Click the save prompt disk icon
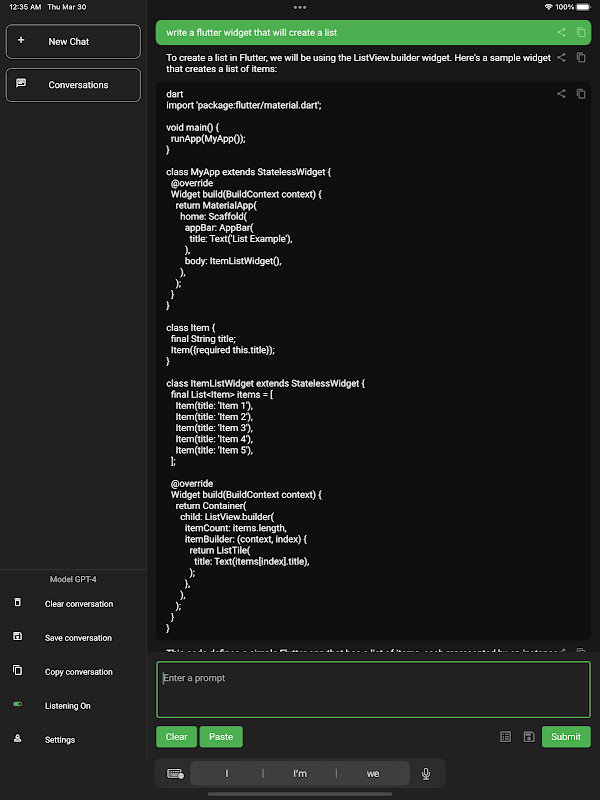The width and height of the screenshot is (600, 800). pos(529,737)
